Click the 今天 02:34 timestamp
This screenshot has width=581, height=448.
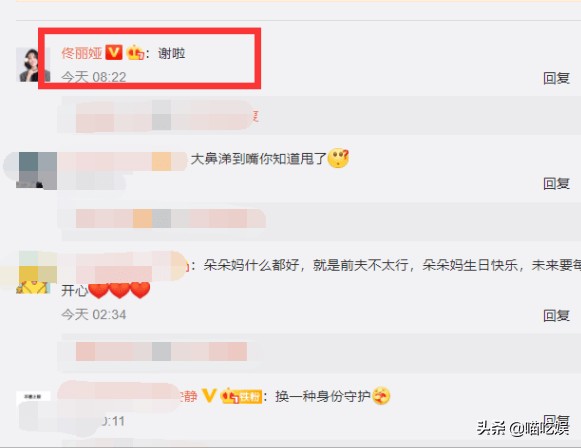94,315
